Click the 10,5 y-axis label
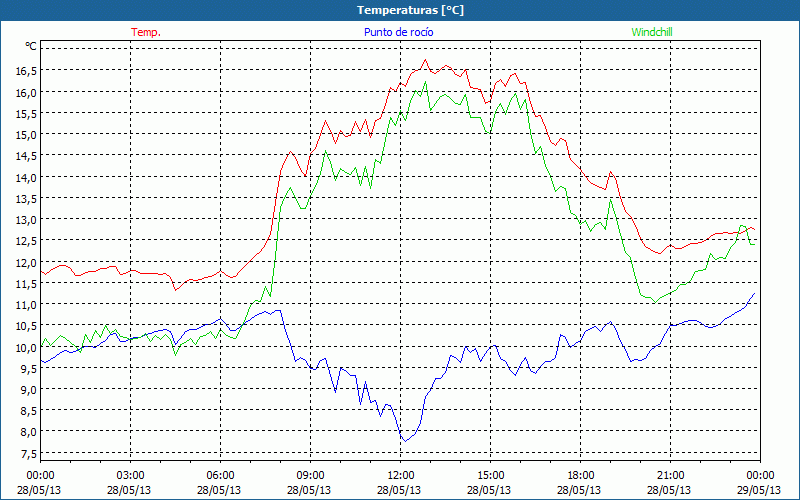The width and height of the screenshot is (800, 500). point(26,326)
